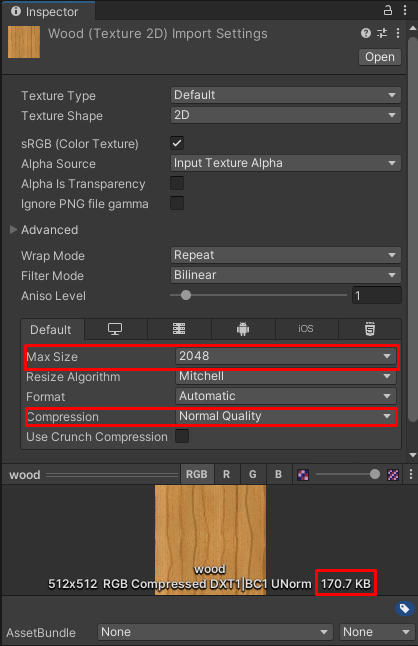This screenshot has width=418, height=646.
Task: Open Wood import settings more menu
Action: pyautogui.click(x=398, y=33)
